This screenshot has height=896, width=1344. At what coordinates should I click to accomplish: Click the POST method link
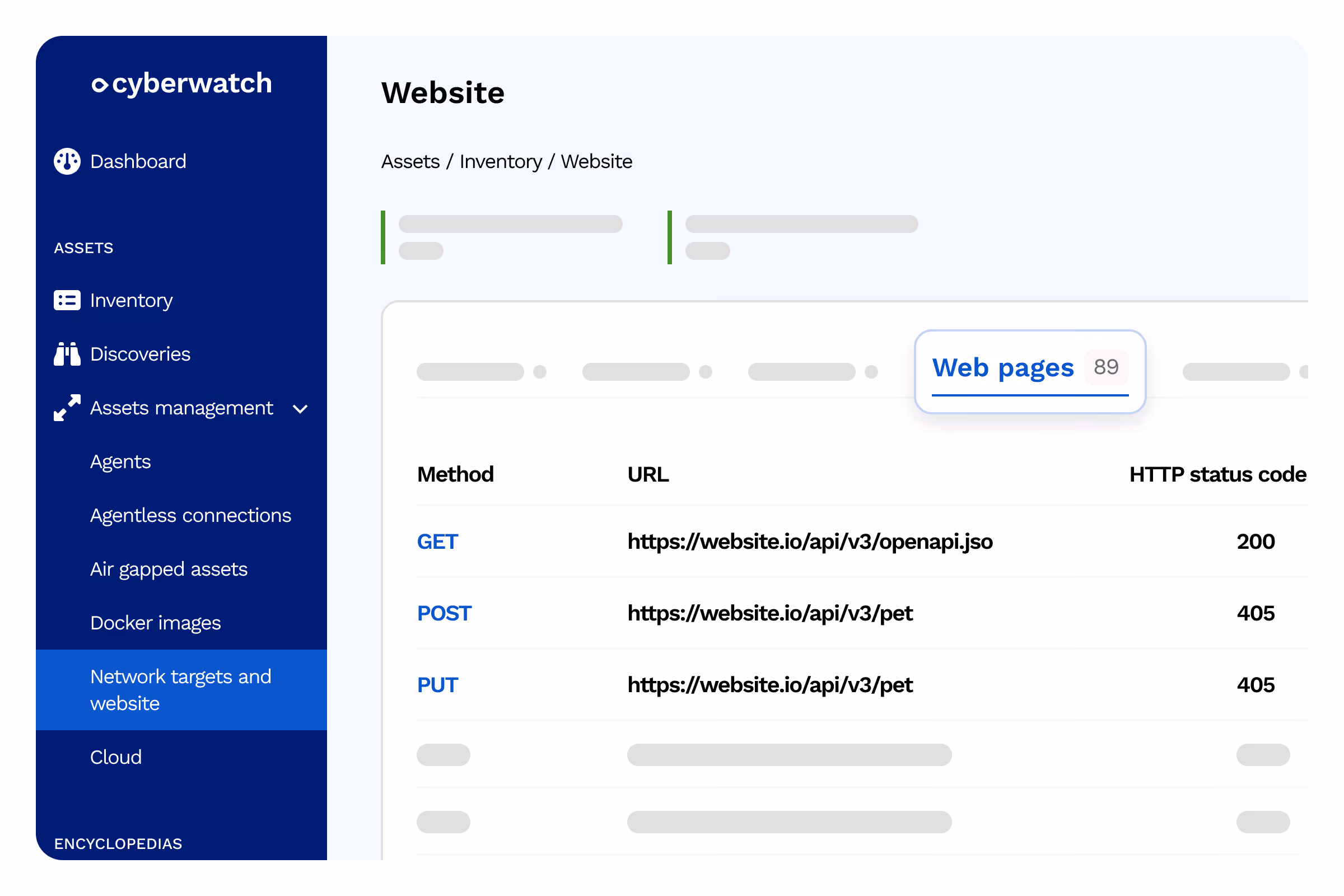pyautogui.click(x=444, y=613)
